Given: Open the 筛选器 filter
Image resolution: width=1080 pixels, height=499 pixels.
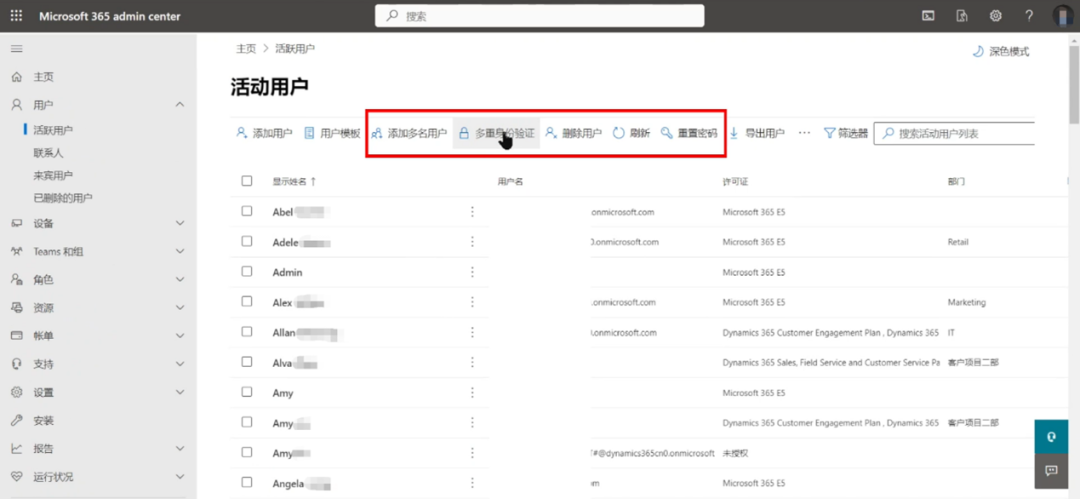Looking at the screenshot, I should (x=846, y=133).
